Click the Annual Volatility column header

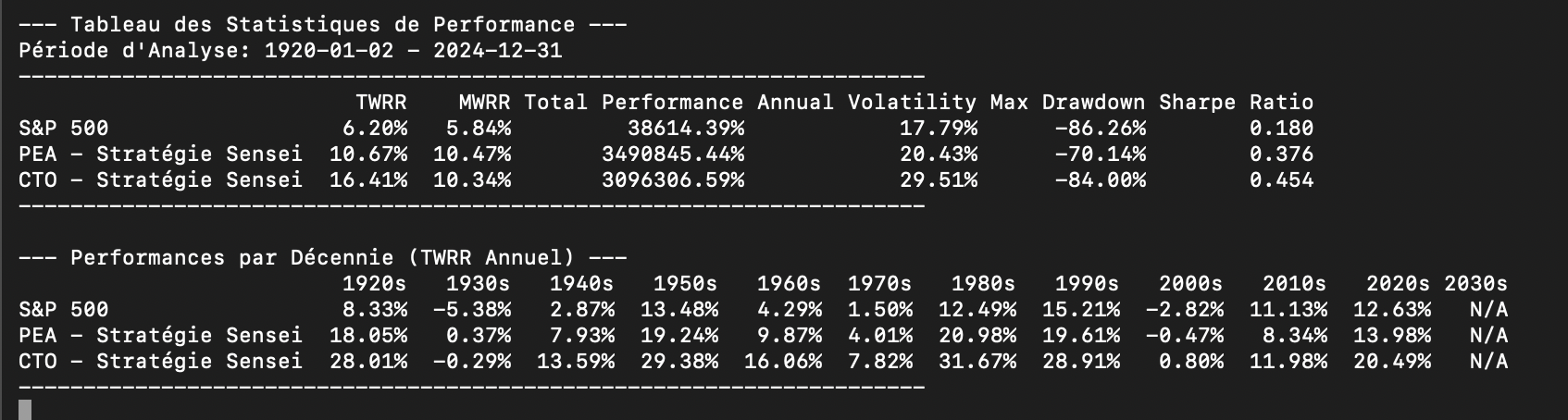click(x=866, y=102)
